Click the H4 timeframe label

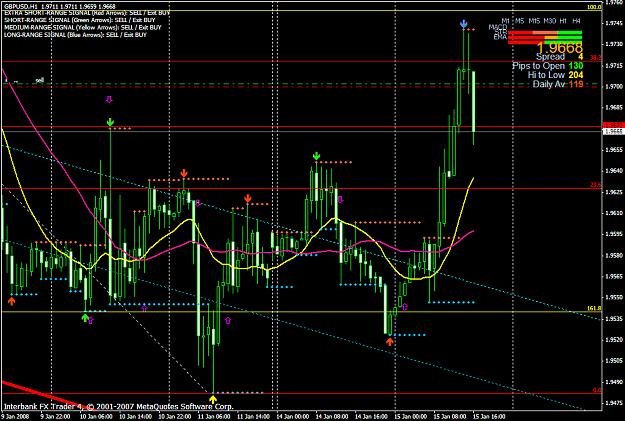coord(576,21)
